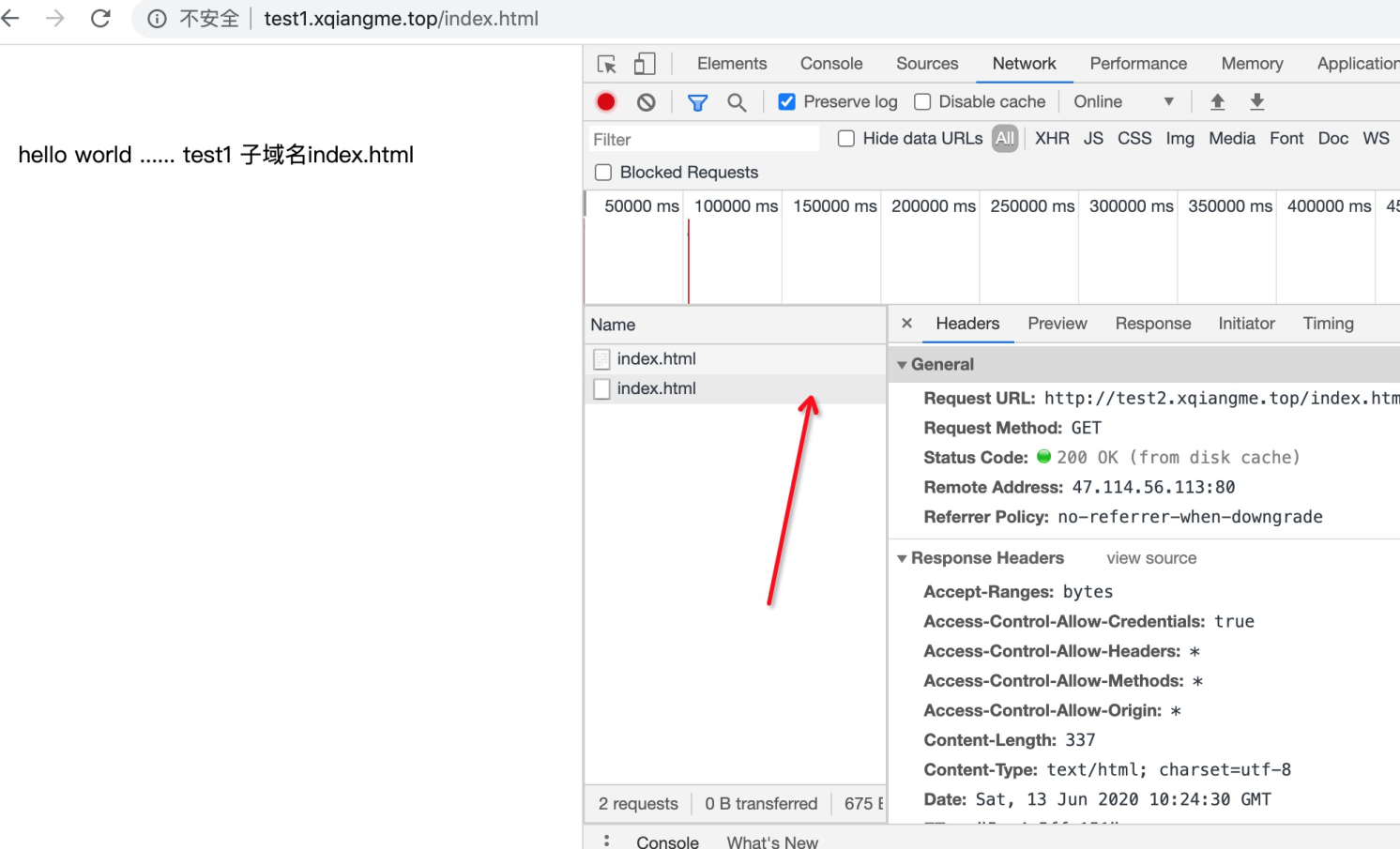Image resolution: width=1400 pixels, height=849 pixels.
Task: Close the request details pane
Action: tap(906, 323)
